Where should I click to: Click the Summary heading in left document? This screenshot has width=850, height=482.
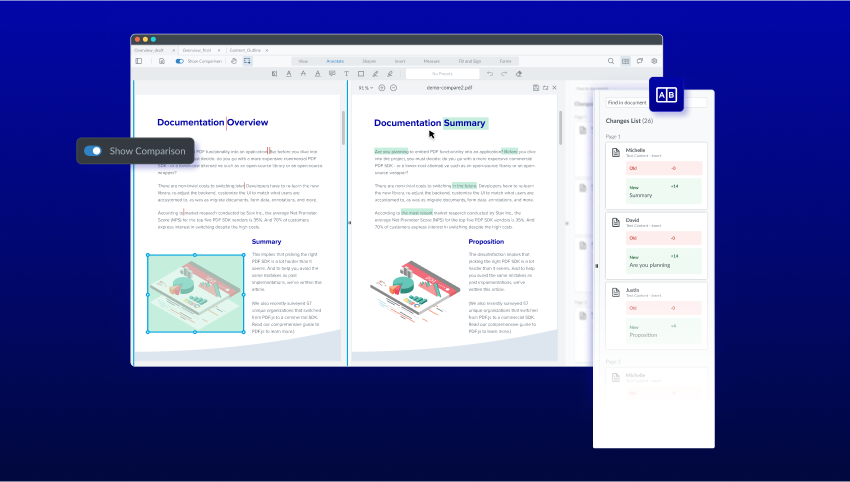[266, 242]
